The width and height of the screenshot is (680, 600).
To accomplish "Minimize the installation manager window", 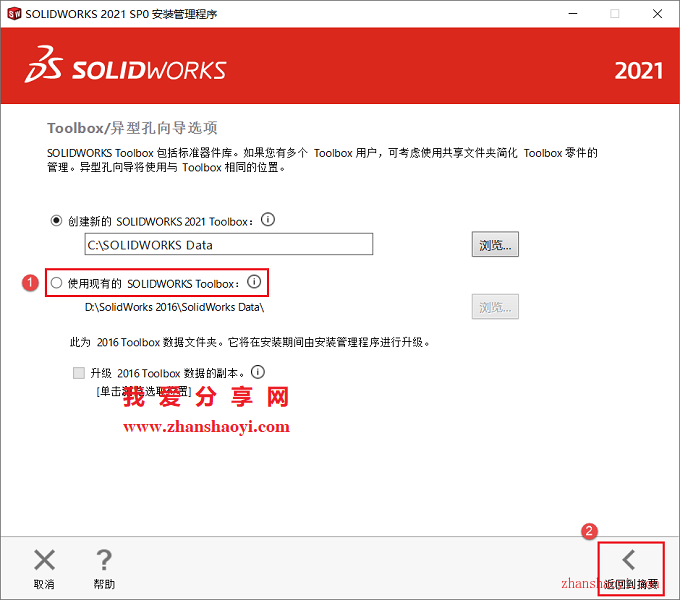I will tap(573, 14).
